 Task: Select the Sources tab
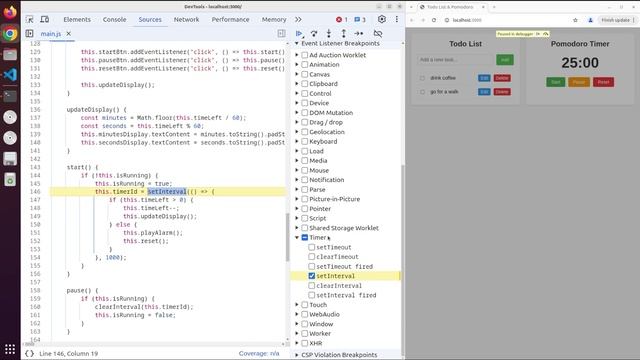click(x=150, y=20)
